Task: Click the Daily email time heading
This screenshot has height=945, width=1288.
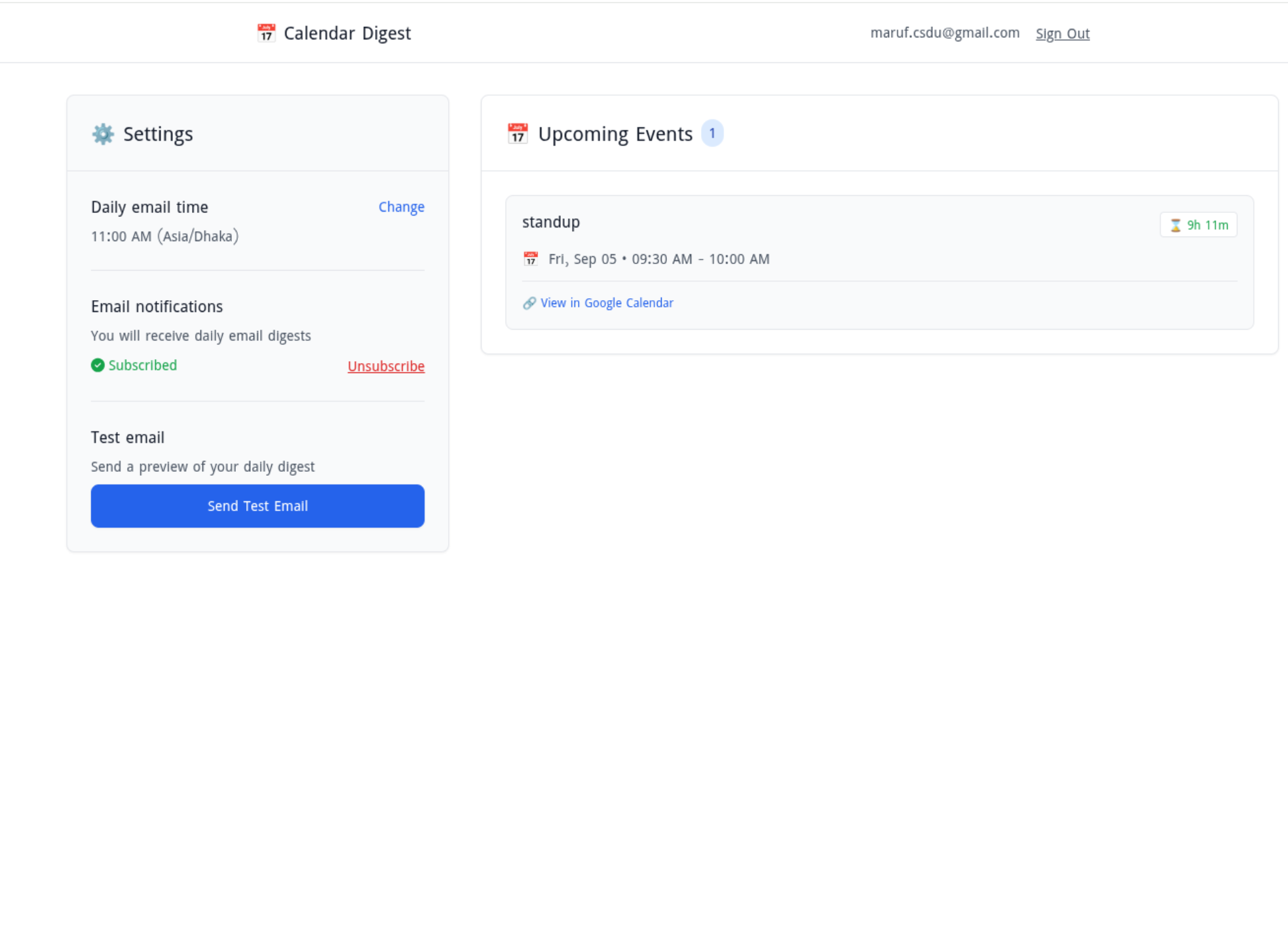Action: point(149,207)
